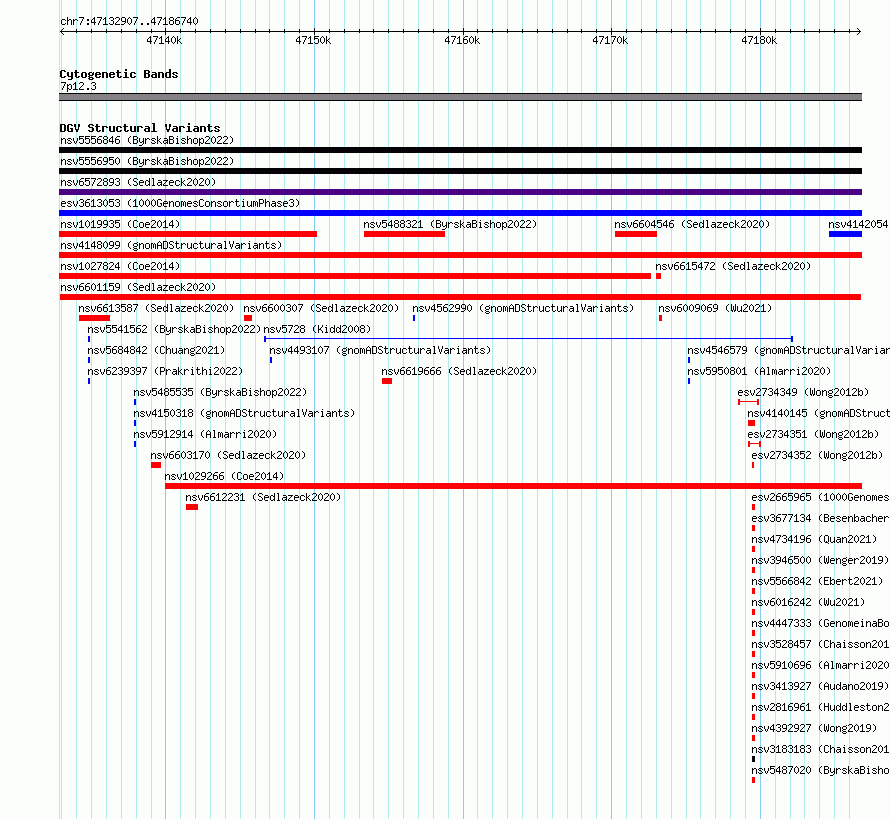Viewport: 890px width, 819px height.
Task: Select the nsv6604546 (Sedlazeck2020) label
Action: (x=692, y=224)
